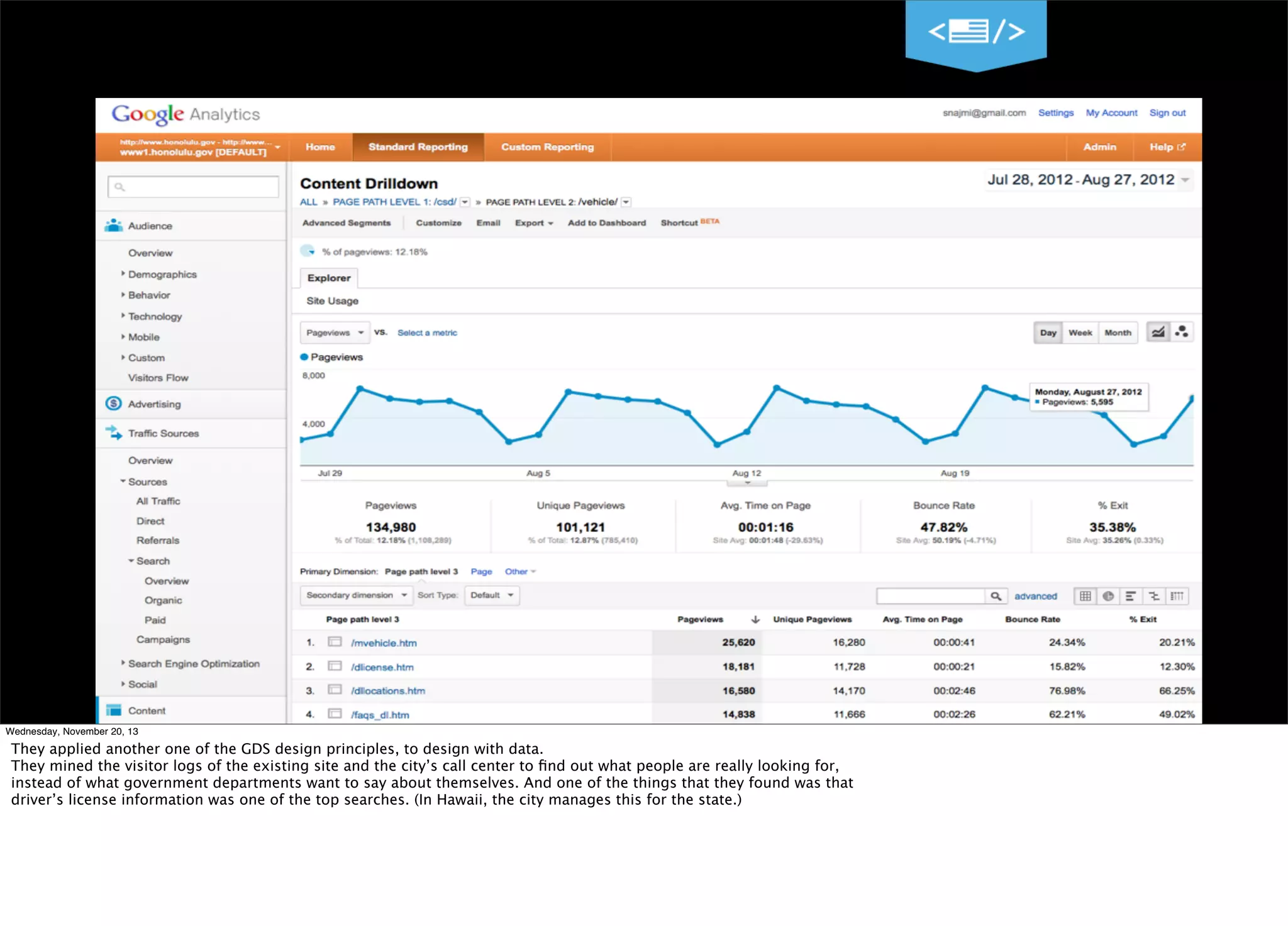Viewport: 1288px width, 926px height.
Task: Click the table search magnifier button
Action: (x=996, y=596)
